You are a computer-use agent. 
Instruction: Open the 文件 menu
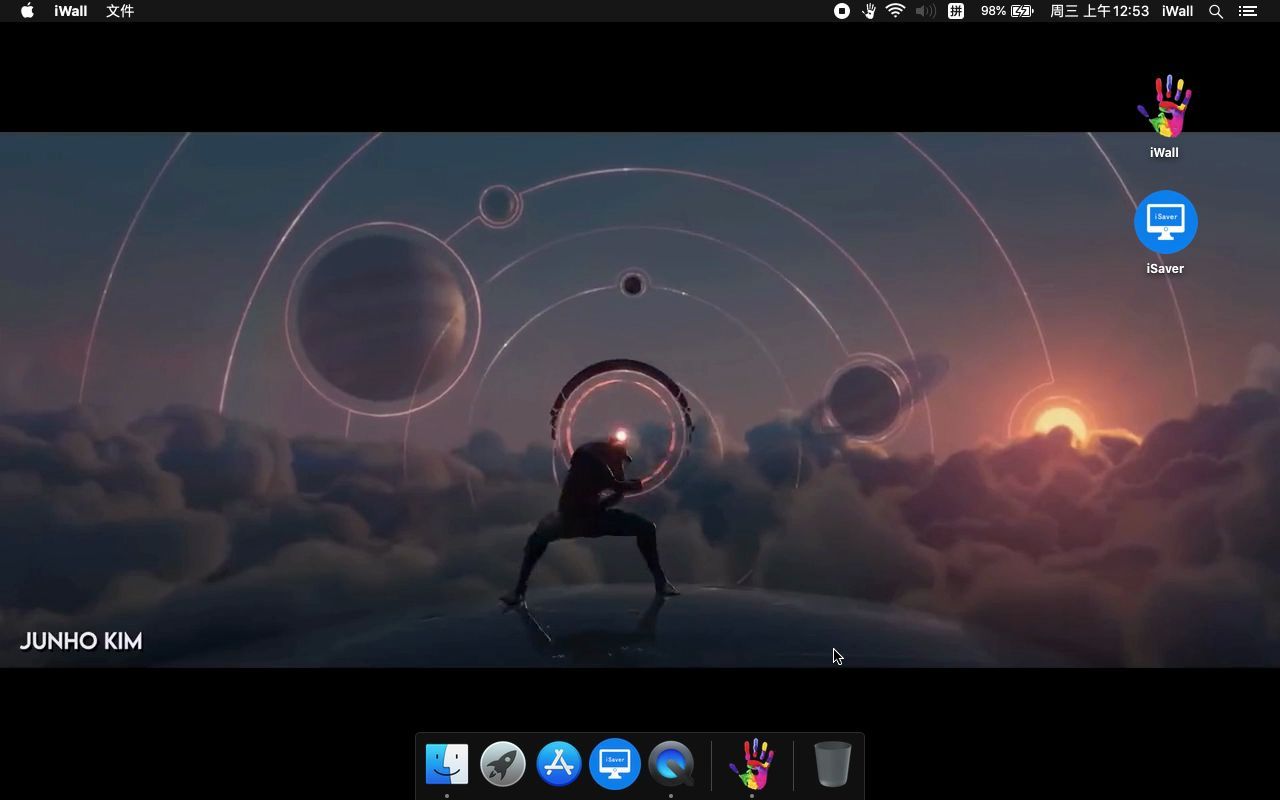[x=120, y=11]
